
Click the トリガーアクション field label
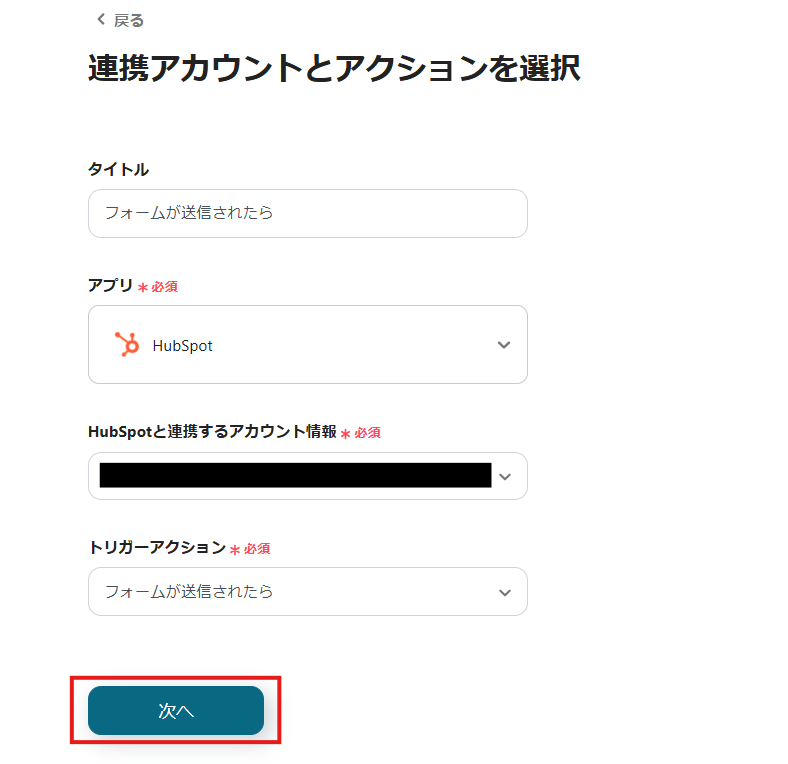(x=157, y=547)
